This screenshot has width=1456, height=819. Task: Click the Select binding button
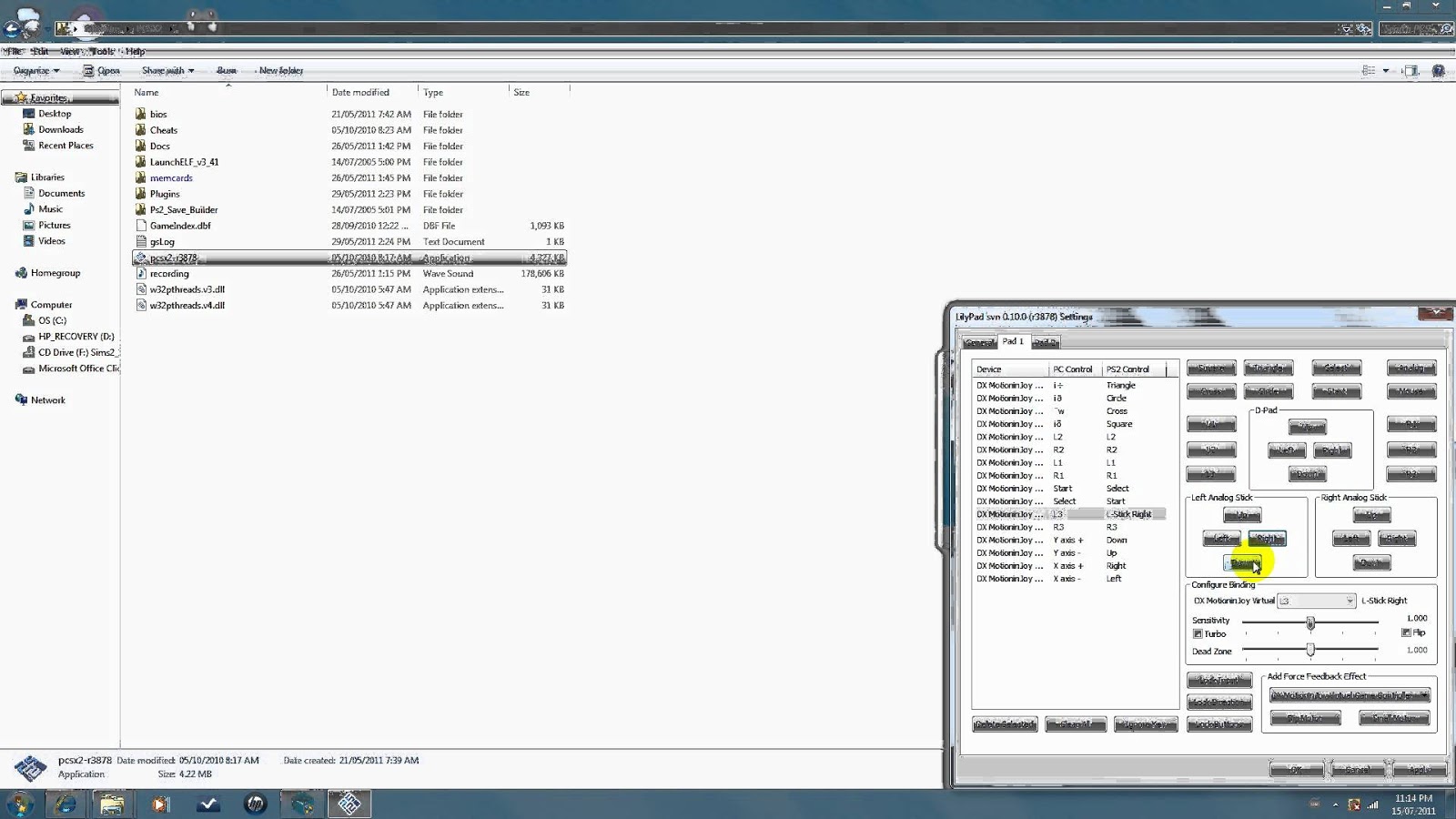tap(1337, 369)
